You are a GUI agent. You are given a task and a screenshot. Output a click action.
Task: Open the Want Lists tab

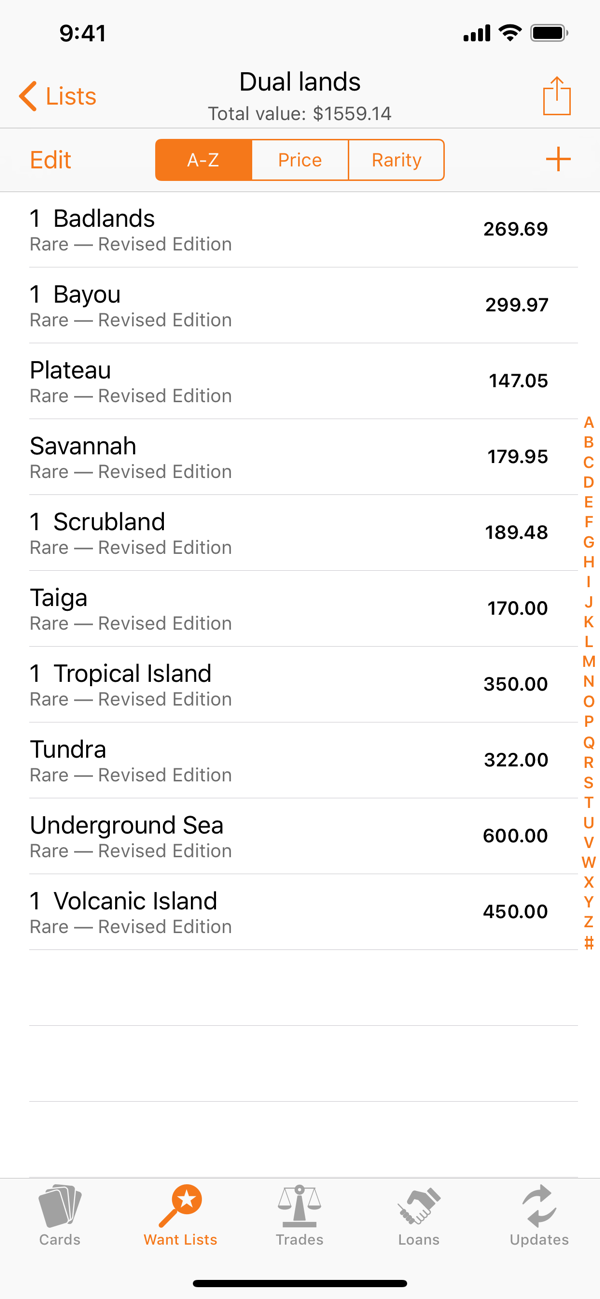tap(180, 1216)
